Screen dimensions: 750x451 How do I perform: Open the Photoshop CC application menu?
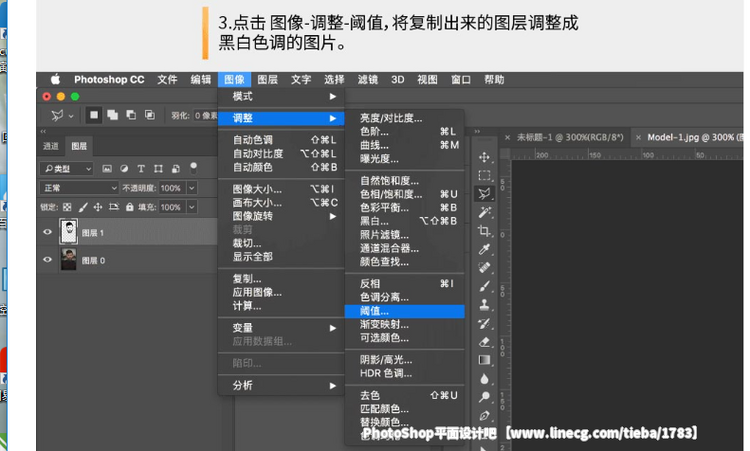(x=109, y=79)
